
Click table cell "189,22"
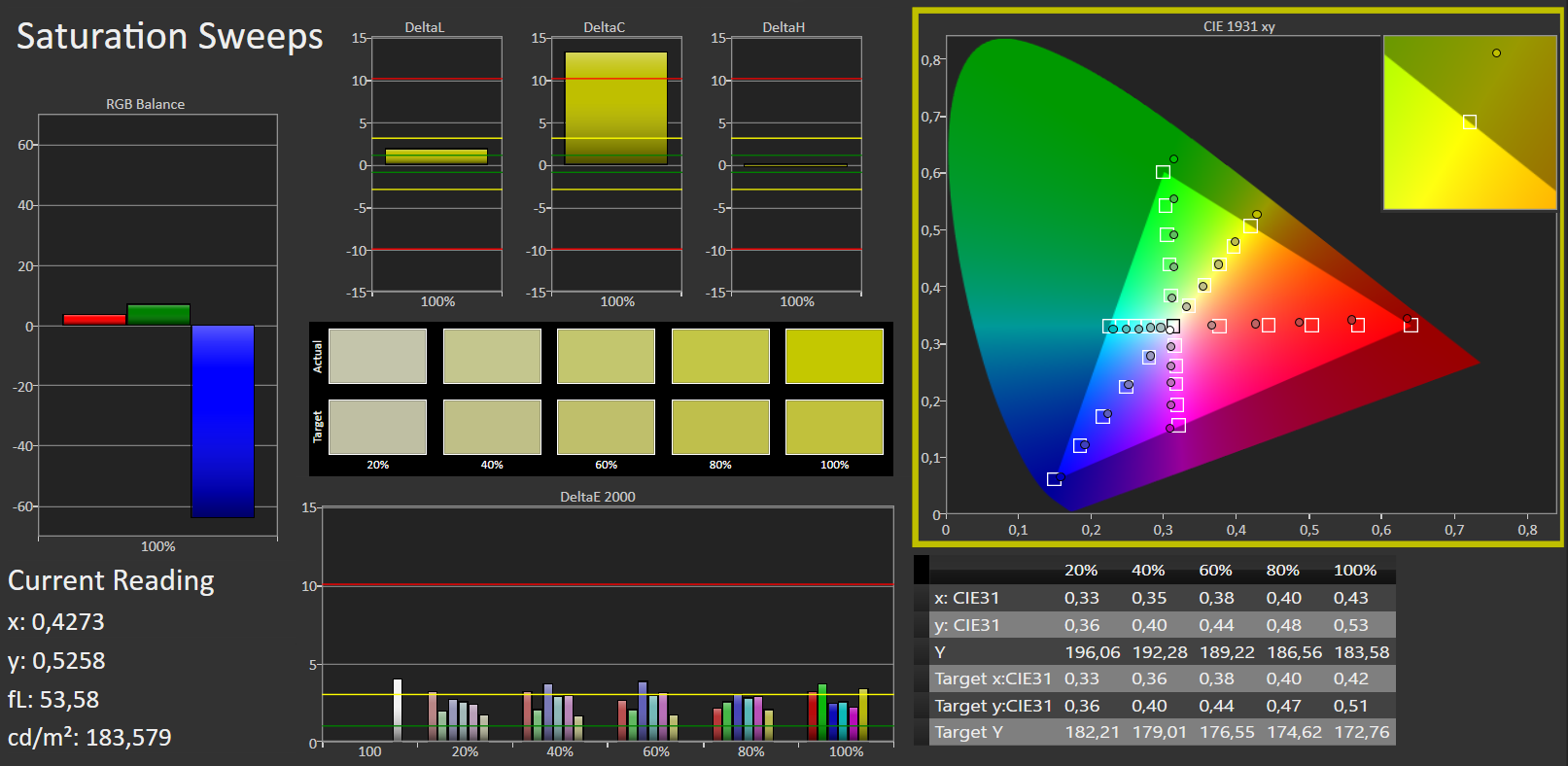pyautogui.click(x=1227, y=652)
